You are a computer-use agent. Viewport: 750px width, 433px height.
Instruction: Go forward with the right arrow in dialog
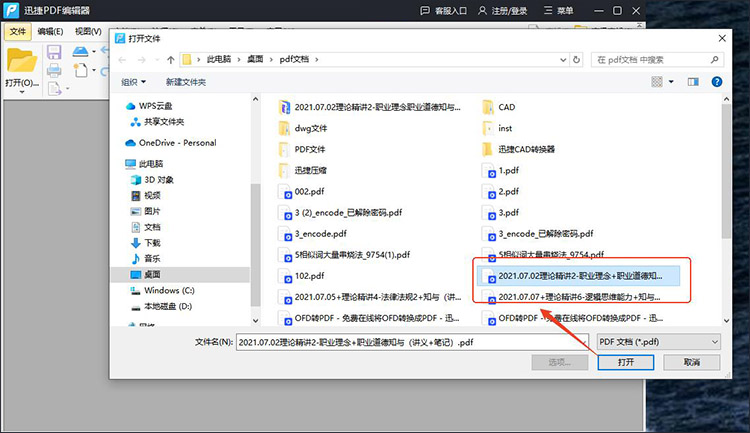point(142,60)
